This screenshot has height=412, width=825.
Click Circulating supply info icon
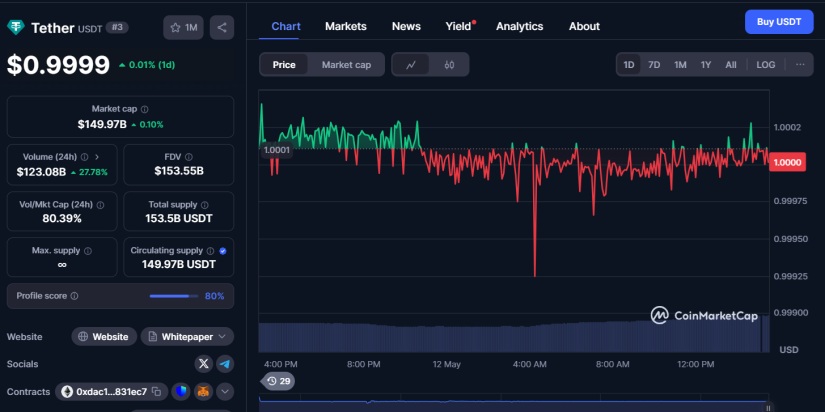tap(210, 251)
